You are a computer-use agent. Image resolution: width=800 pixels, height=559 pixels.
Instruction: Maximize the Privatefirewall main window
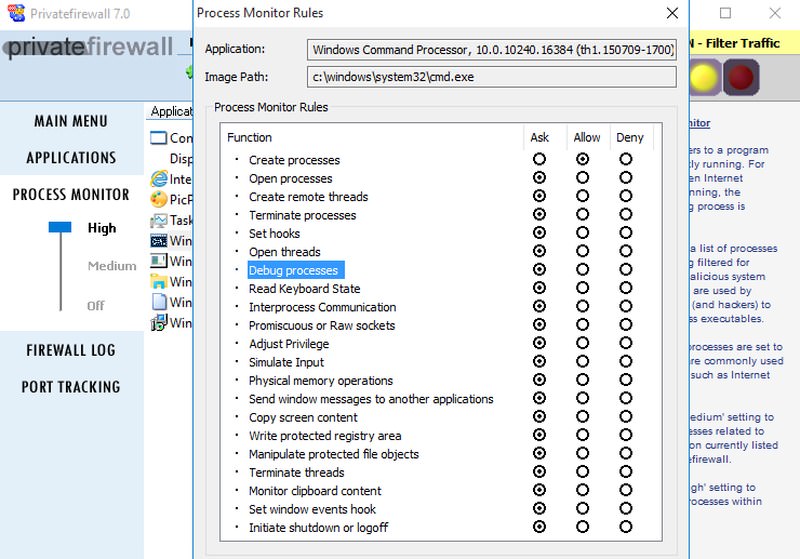click(x=725, y=13)
